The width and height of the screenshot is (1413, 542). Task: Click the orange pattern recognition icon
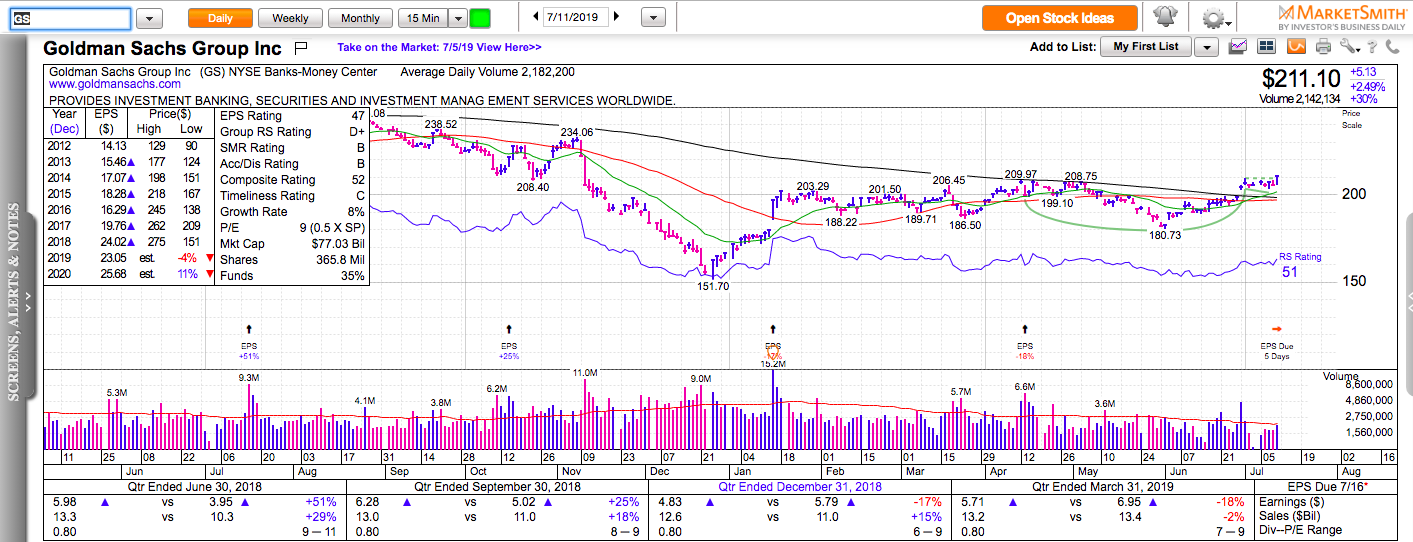1295,46
